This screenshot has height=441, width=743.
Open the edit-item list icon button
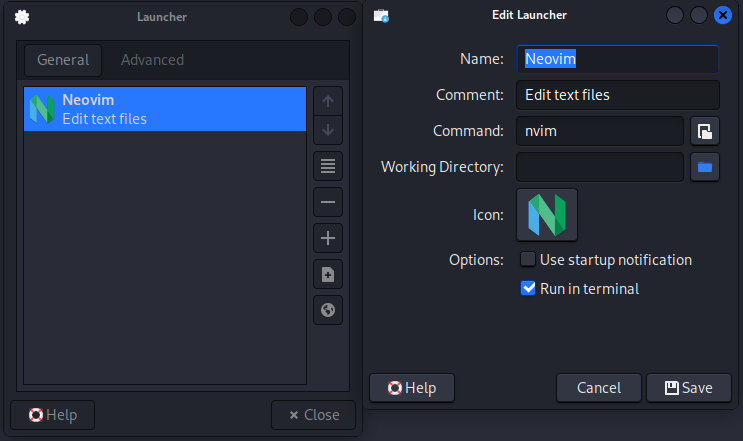[328, 166]
